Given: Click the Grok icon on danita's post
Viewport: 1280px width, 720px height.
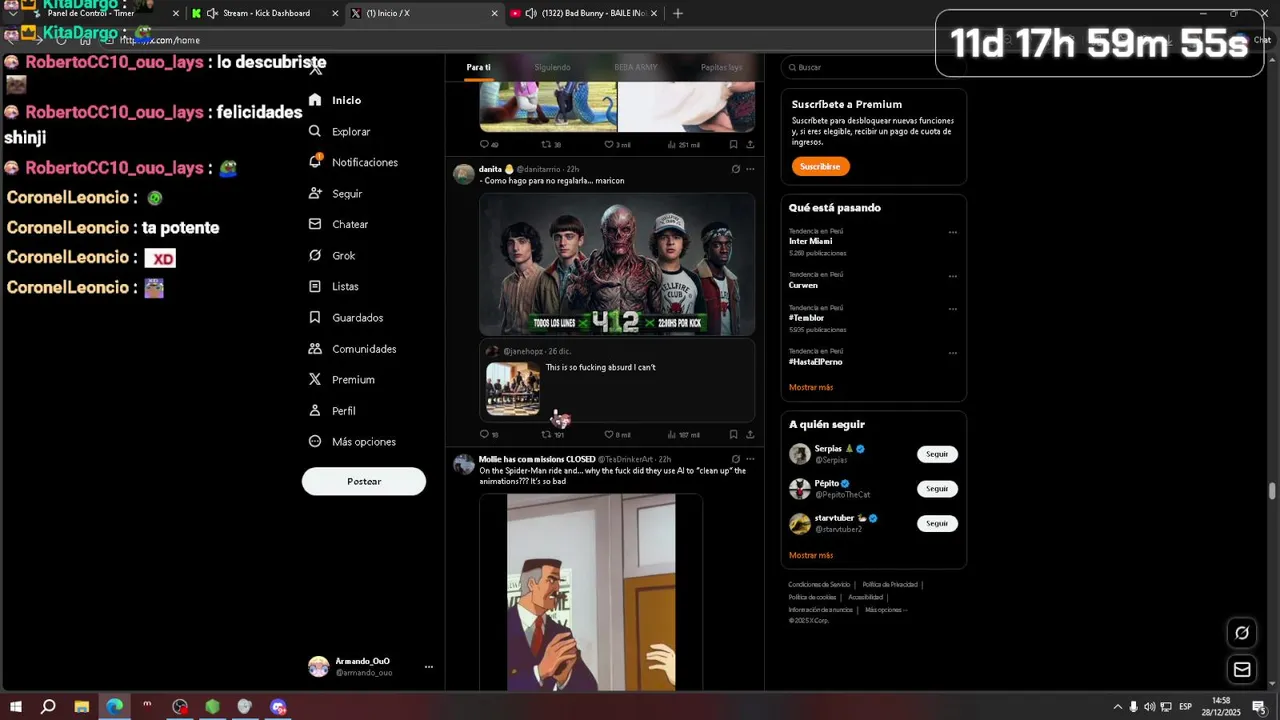Looking at the screenshot, I should tap(736, 169).
